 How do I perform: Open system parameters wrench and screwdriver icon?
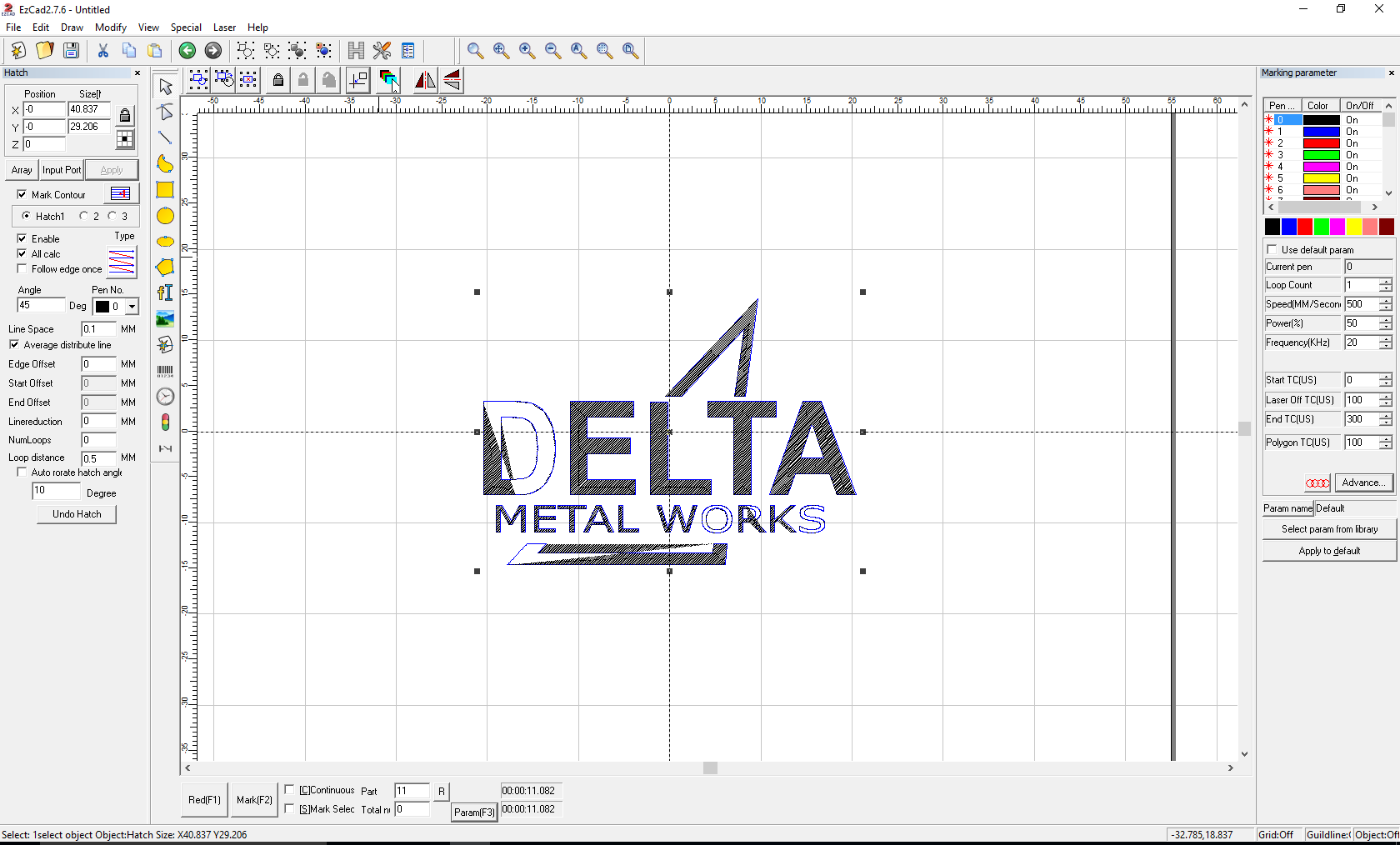click(x=382, y=50)
